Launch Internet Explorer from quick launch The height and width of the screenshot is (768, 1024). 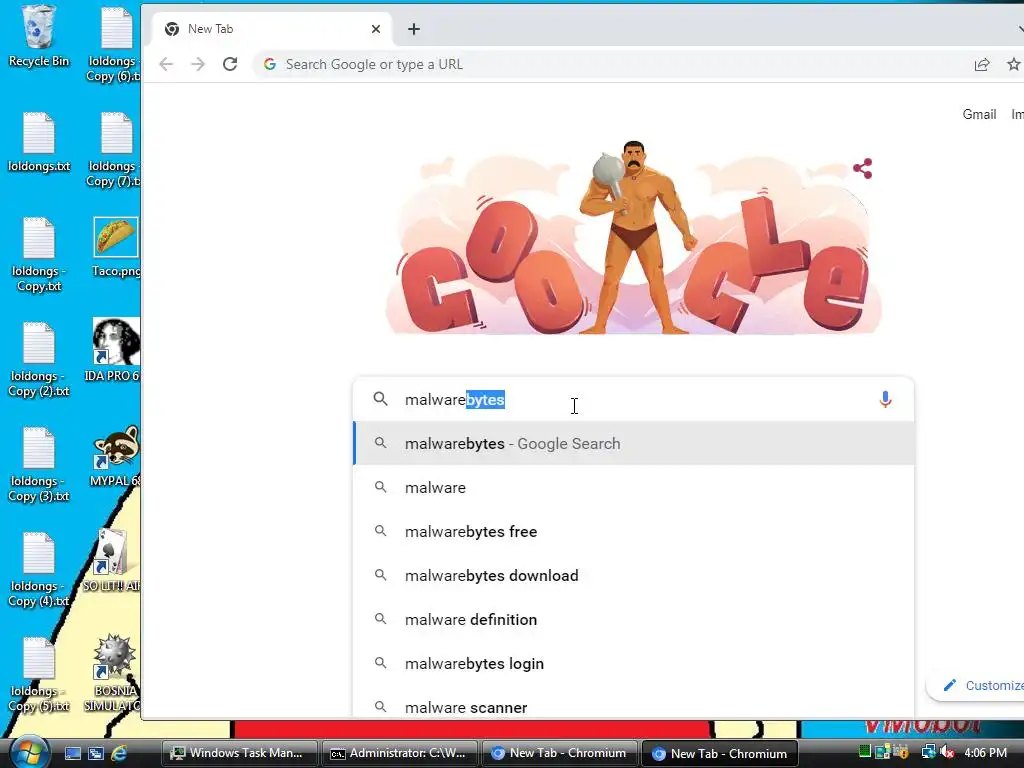coord(119,753)
